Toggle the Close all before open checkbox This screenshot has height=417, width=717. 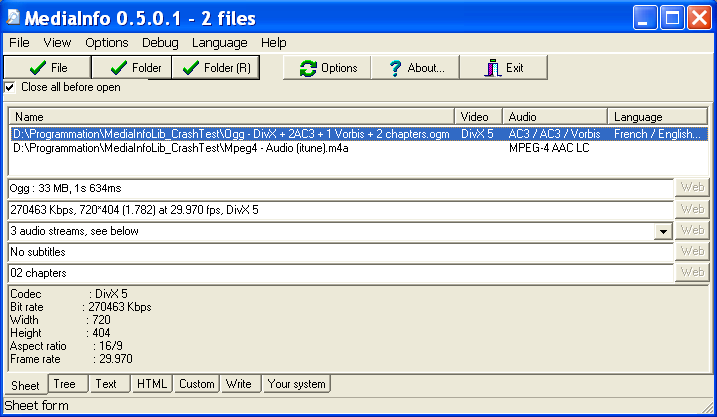point(10,87)
